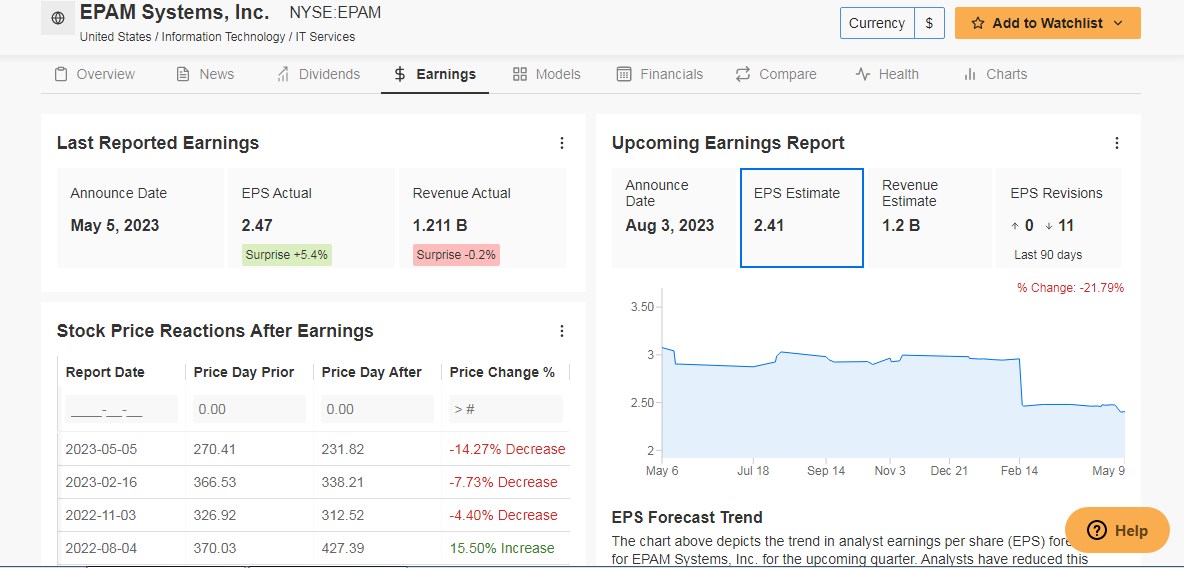Sort by Price Day Prior column header

tap(244, 372)
